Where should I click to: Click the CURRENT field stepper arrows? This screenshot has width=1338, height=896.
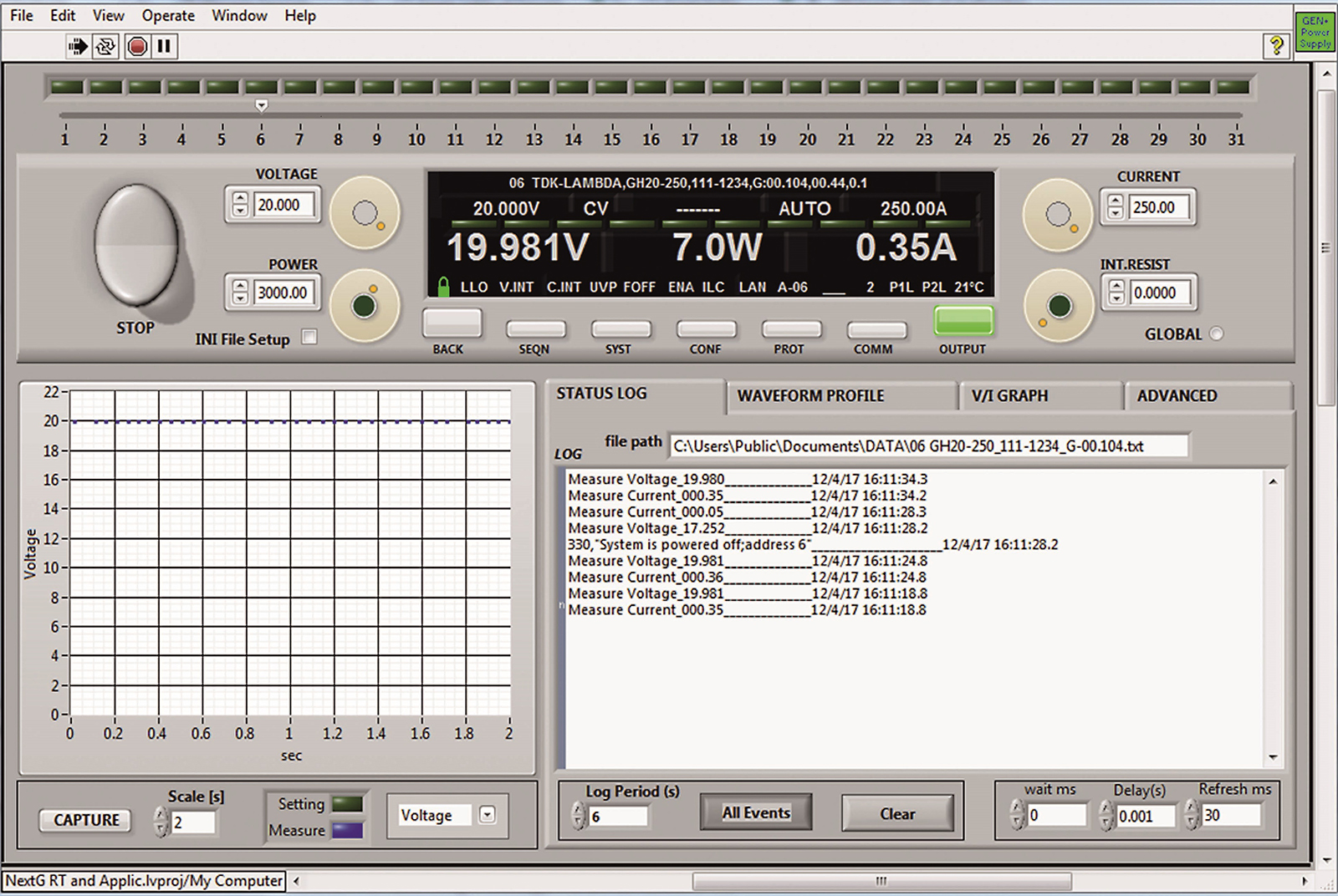[x=1116, y=206]
